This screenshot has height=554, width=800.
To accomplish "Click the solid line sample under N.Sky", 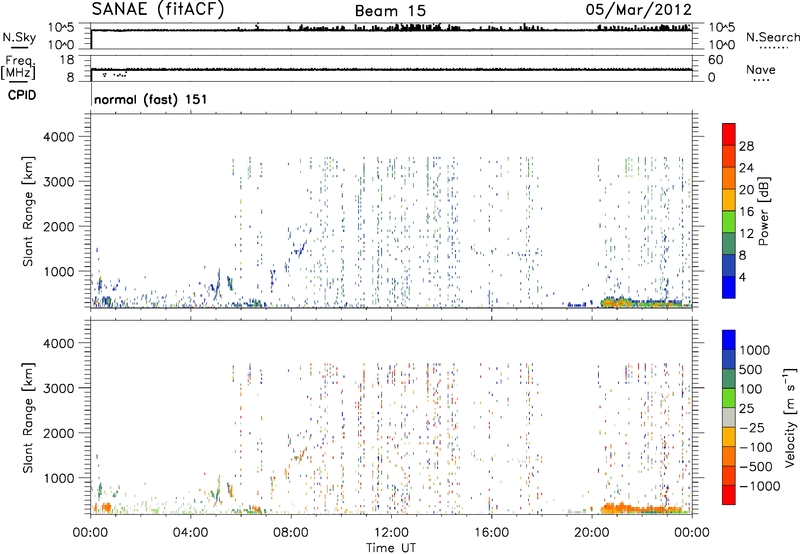I will click(x=19, y=47).
